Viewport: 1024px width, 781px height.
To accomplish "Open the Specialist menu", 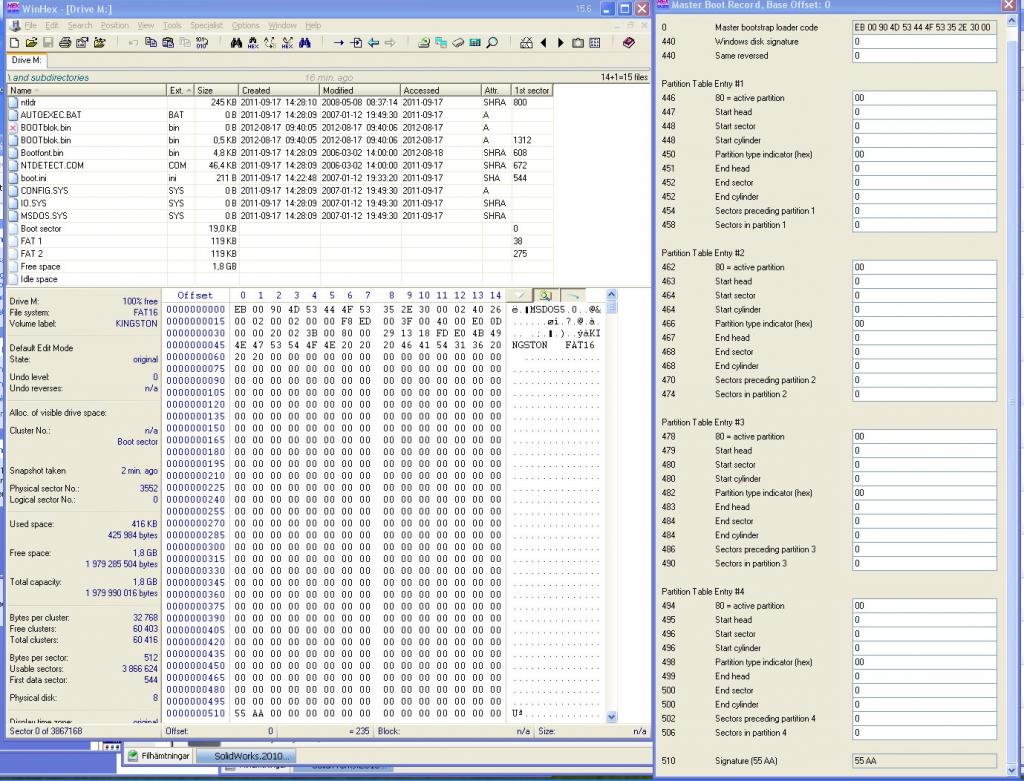I will pyautogui.click(x=206, y=25).
